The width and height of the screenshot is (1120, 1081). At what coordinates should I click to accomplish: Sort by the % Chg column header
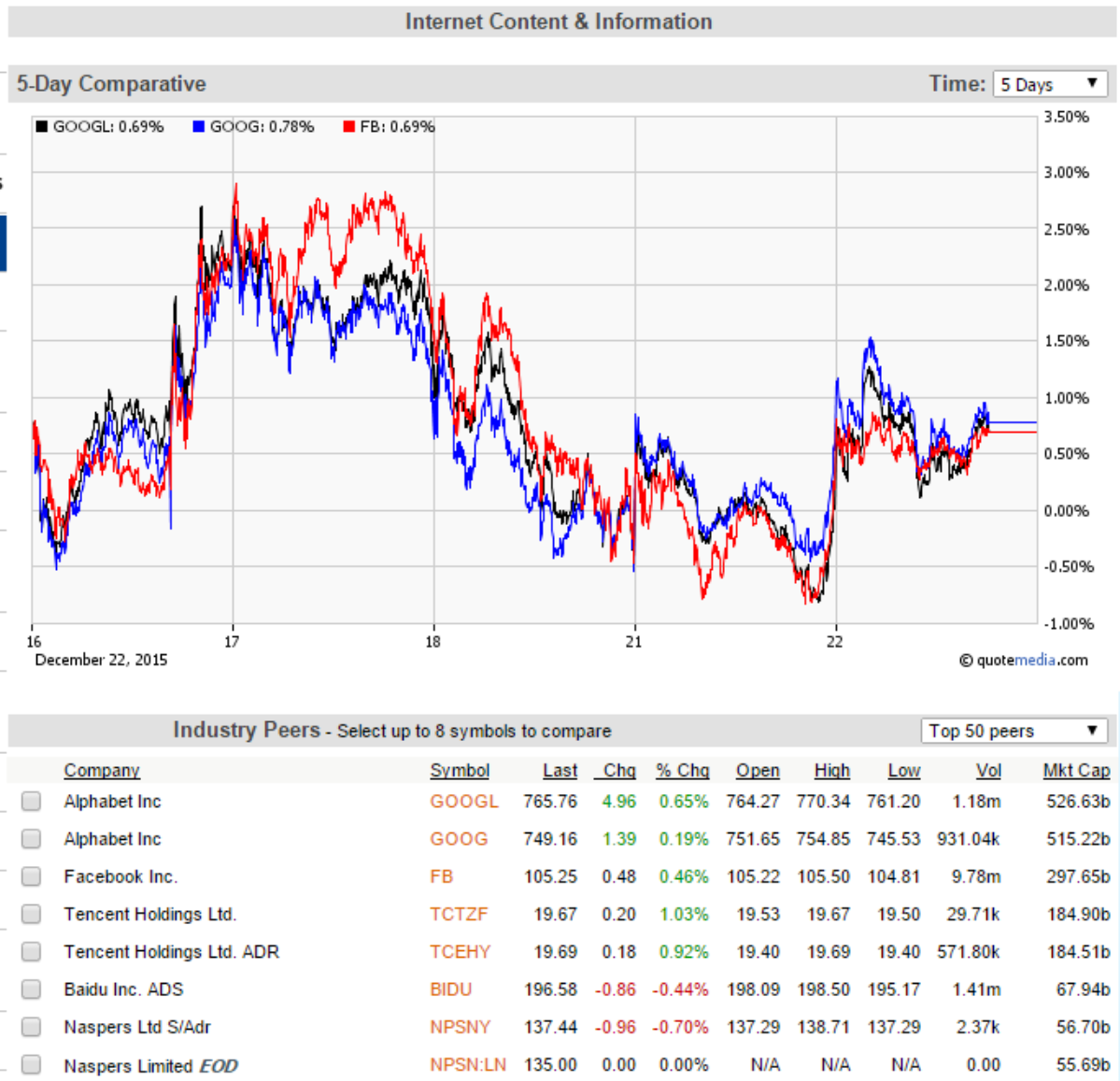[x=682, y=770]
